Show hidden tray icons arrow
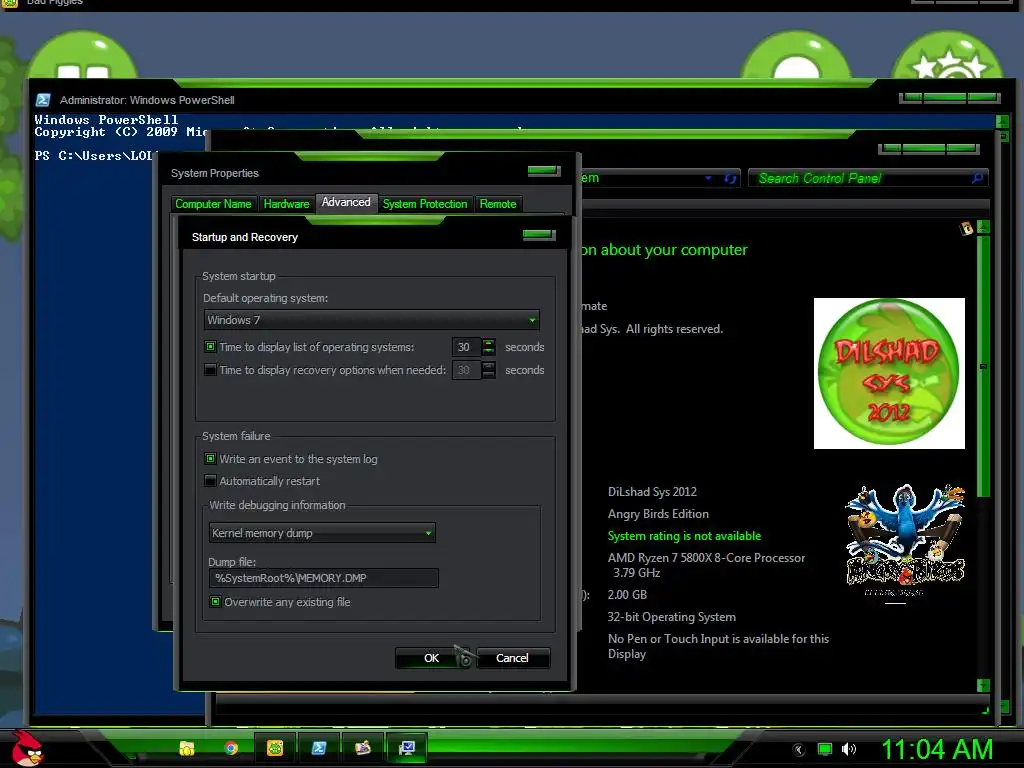The height and width of the screenshot is (768, 1024). (x=799, y=750)
